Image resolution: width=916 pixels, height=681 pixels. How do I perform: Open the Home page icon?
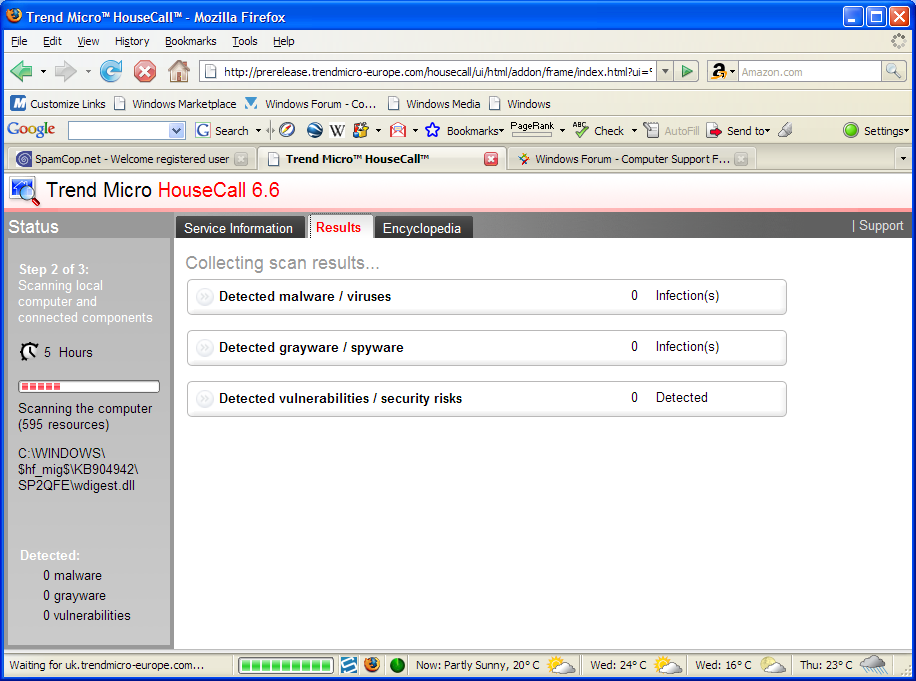click(x=179, y=71)
